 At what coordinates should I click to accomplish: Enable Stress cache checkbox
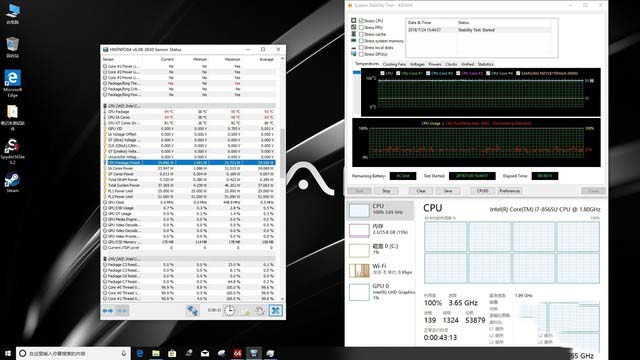361,34
